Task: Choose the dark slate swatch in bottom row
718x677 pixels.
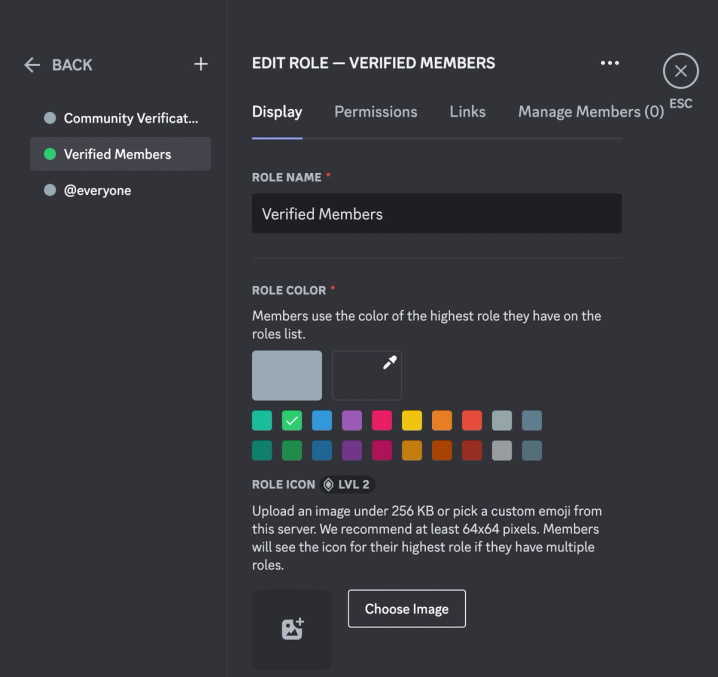Action: (532, 451)
